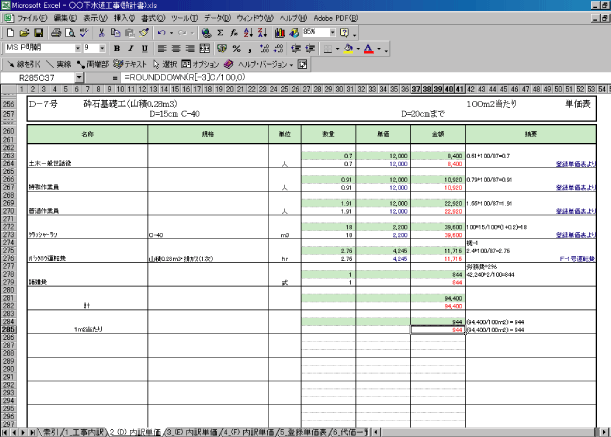
Task: Sort descending Z to A
Action: 262,33
